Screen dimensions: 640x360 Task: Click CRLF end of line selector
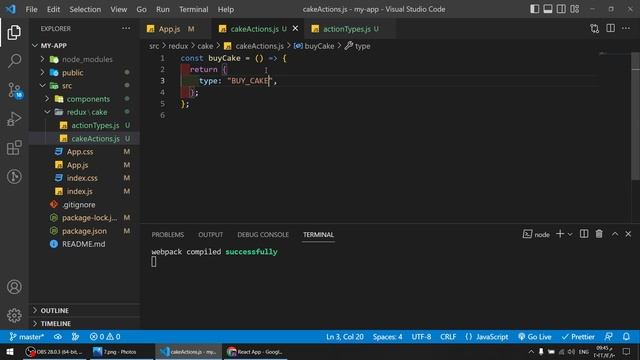448,337
